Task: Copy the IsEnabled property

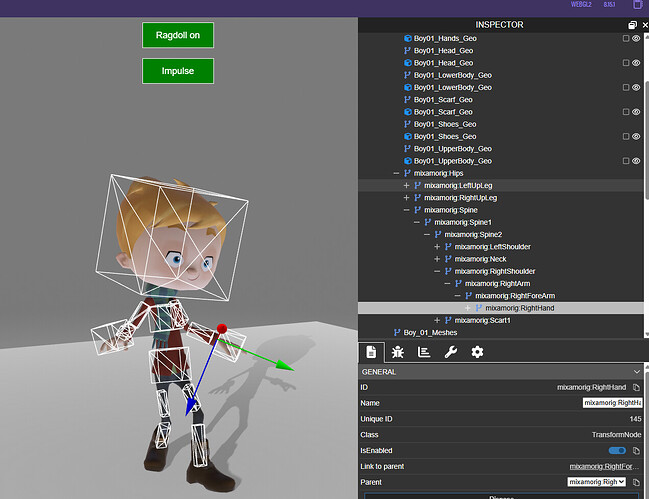Action: (x=636, y=451)
